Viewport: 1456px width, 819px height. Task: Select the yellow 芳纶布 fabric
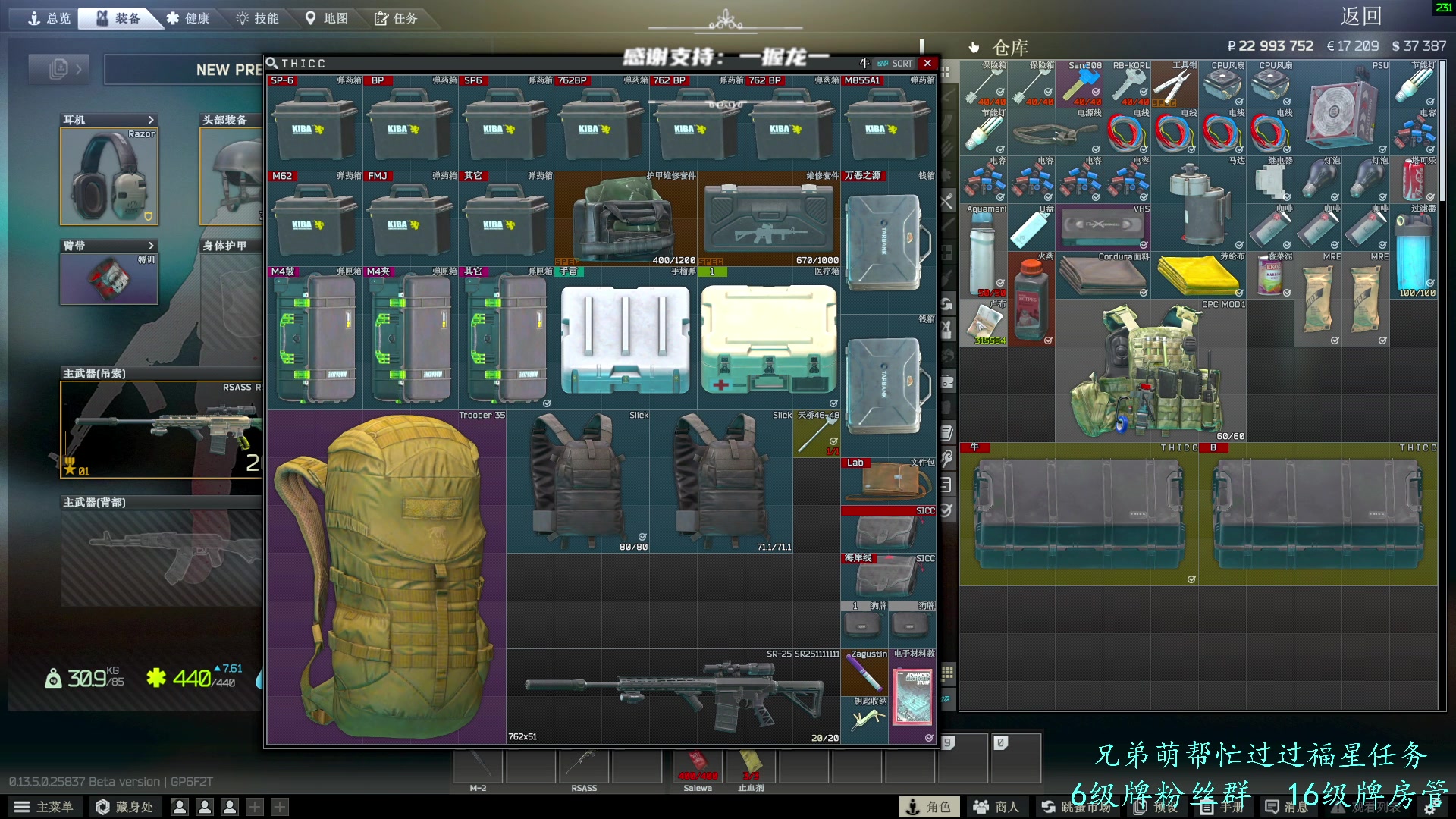1199,275
